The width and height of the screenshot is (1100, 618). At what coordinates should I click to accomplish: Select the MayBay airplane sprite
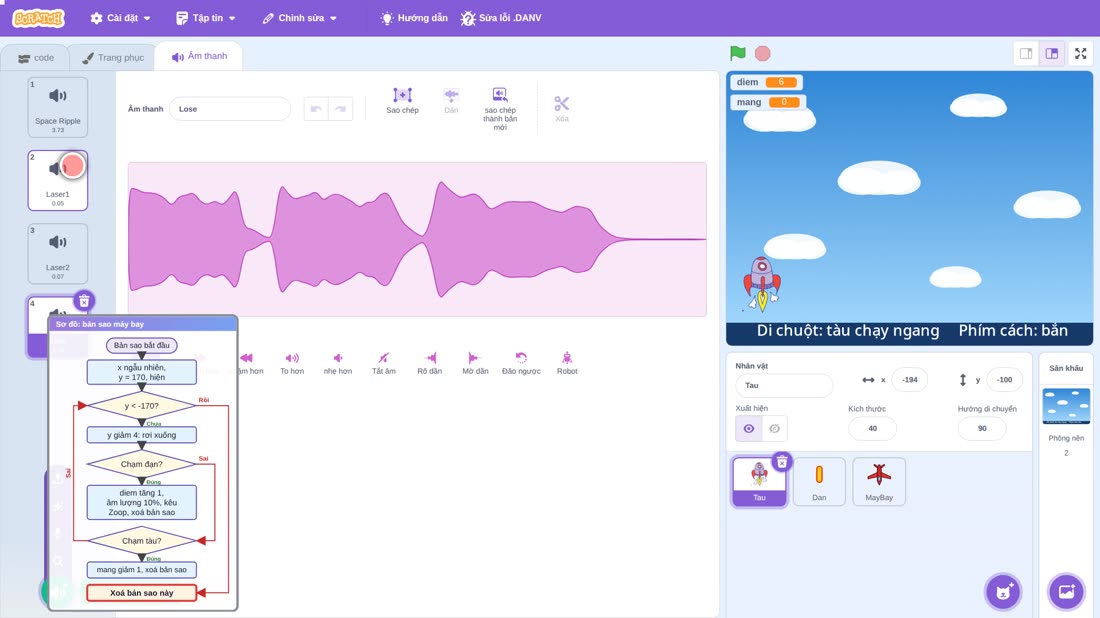click(x=879, y=481)
